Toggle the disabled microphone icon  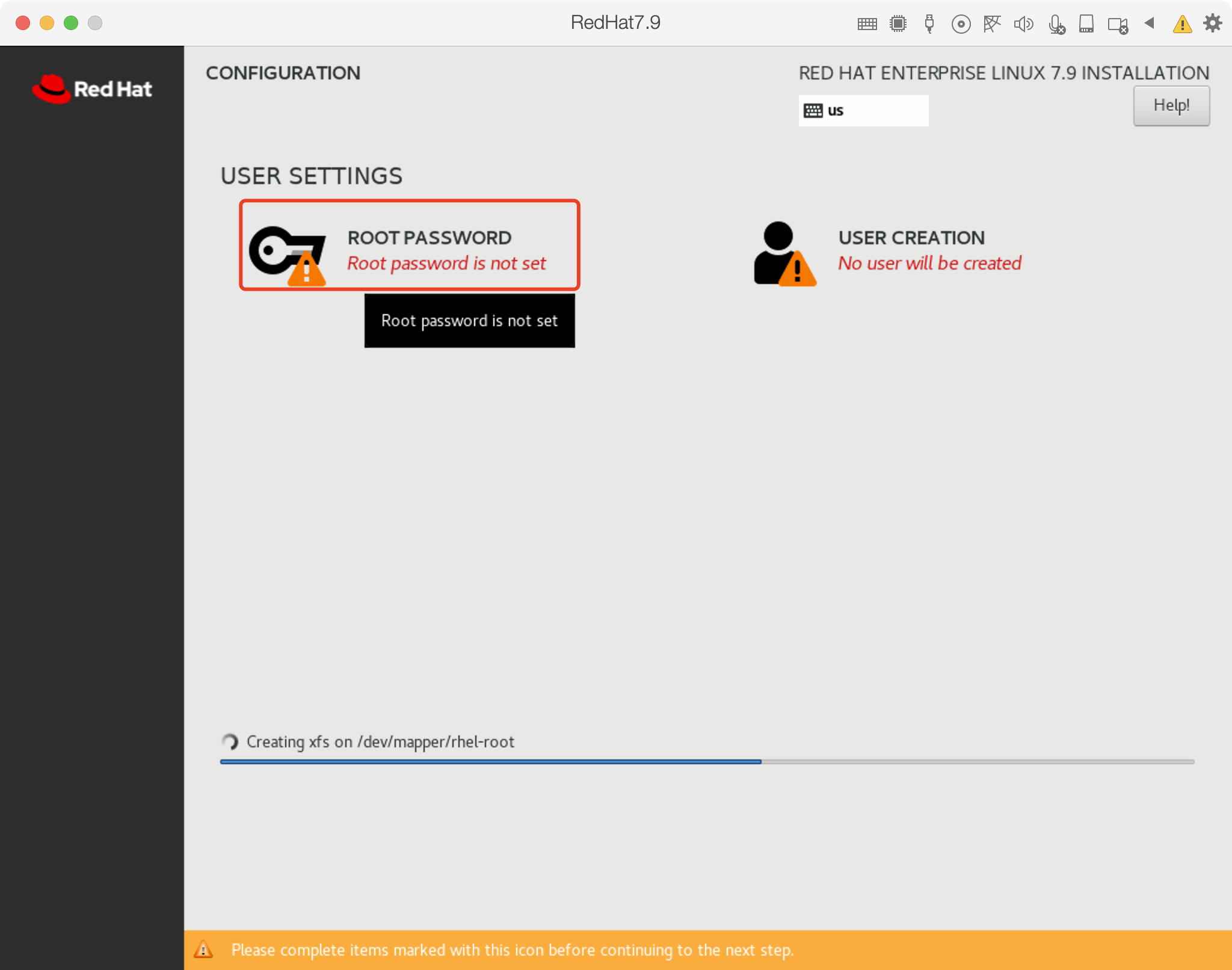click(1056, 25)
